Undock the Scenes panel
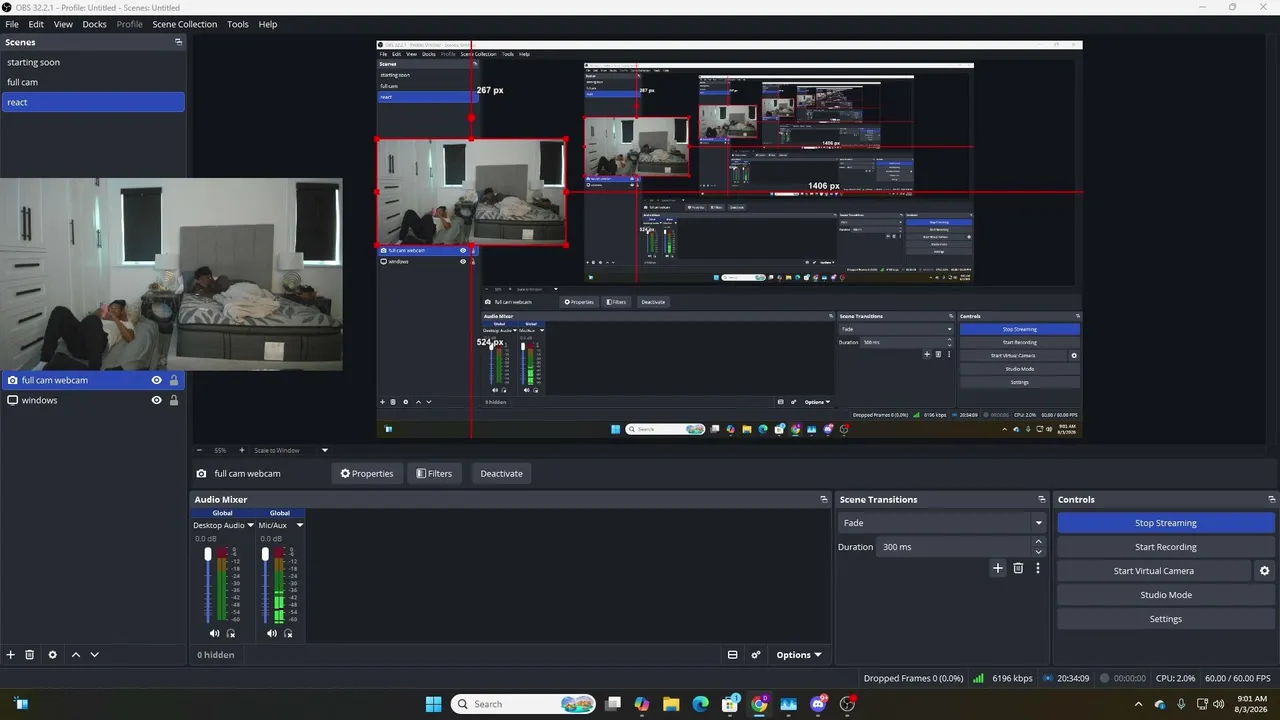 [179, 42]
